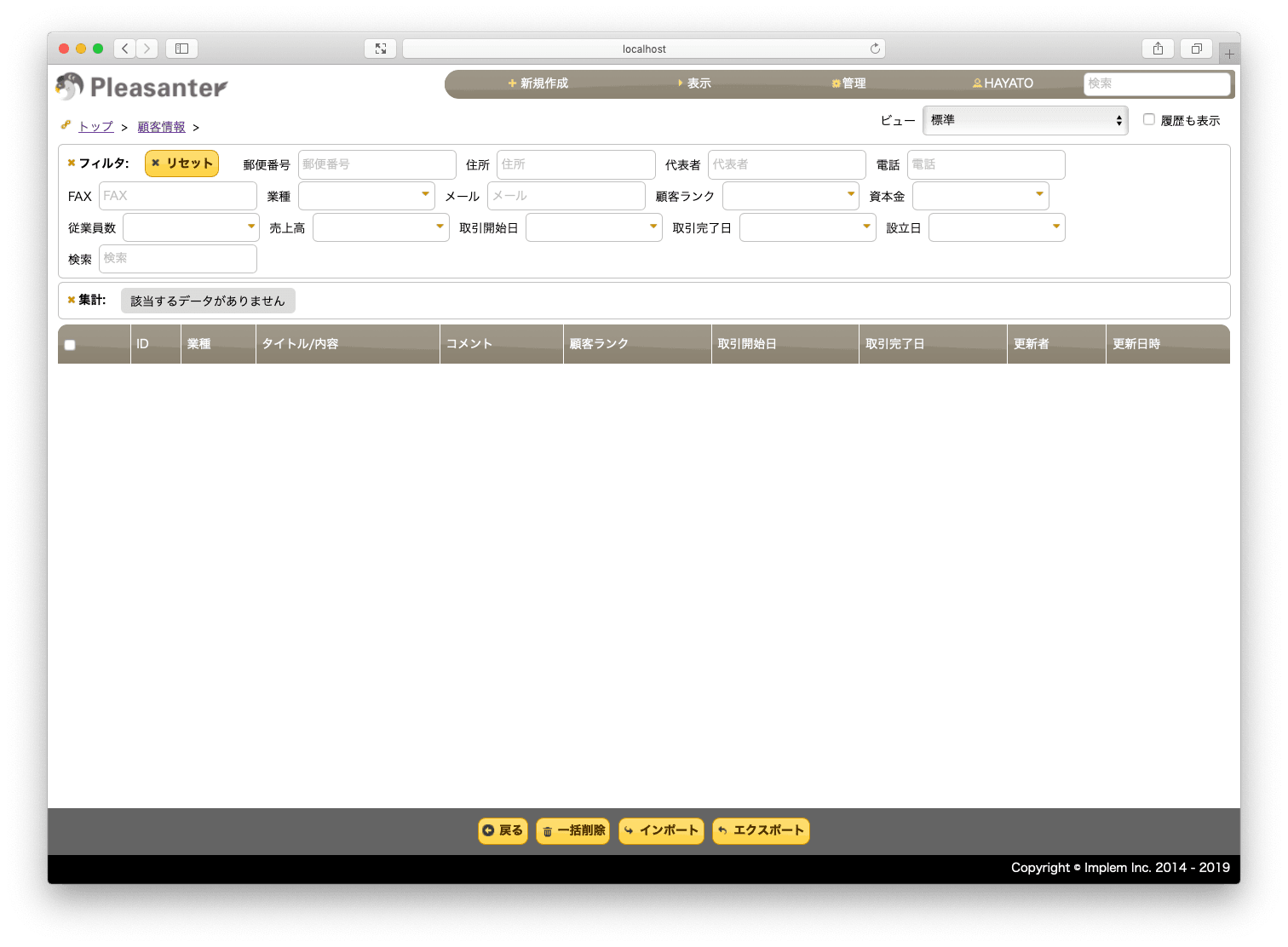Open the 管理 menu
The height and width of the screenshot is (947, 1288).
point(848,83)
